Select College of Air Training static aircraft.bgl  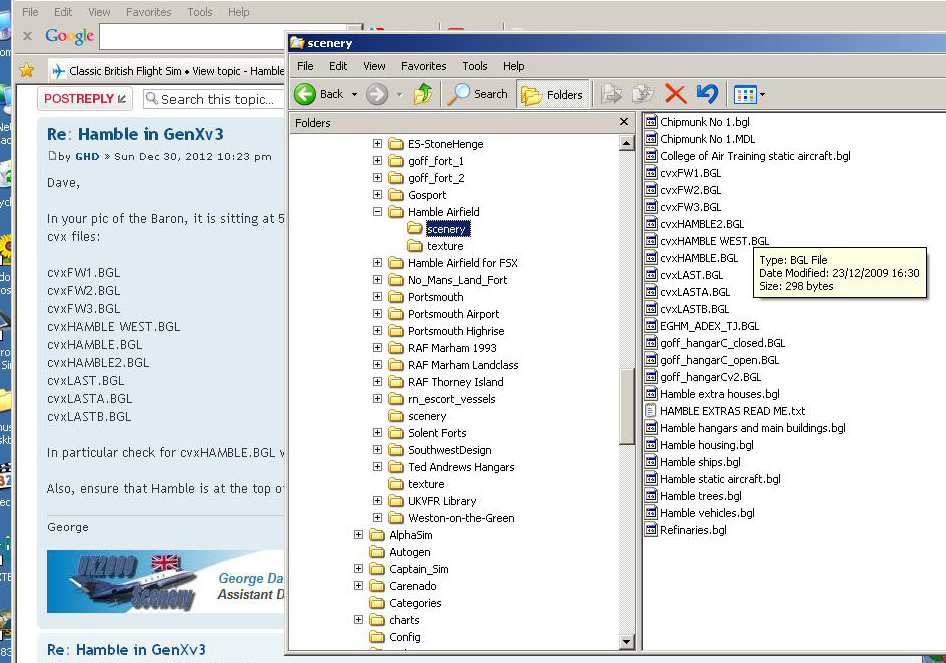755,156
